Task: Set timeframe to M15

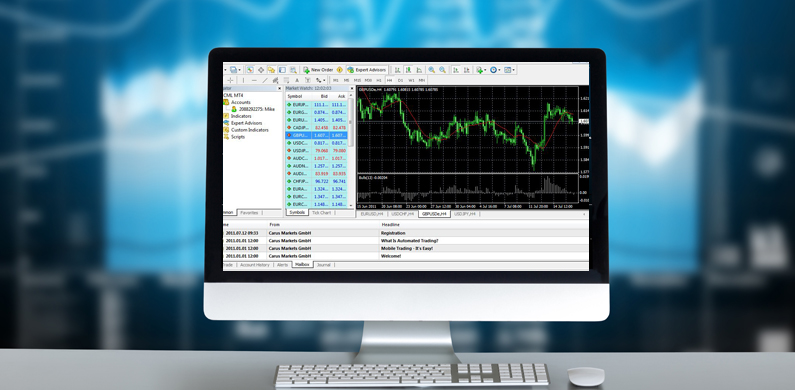Action: coord(357,80)
